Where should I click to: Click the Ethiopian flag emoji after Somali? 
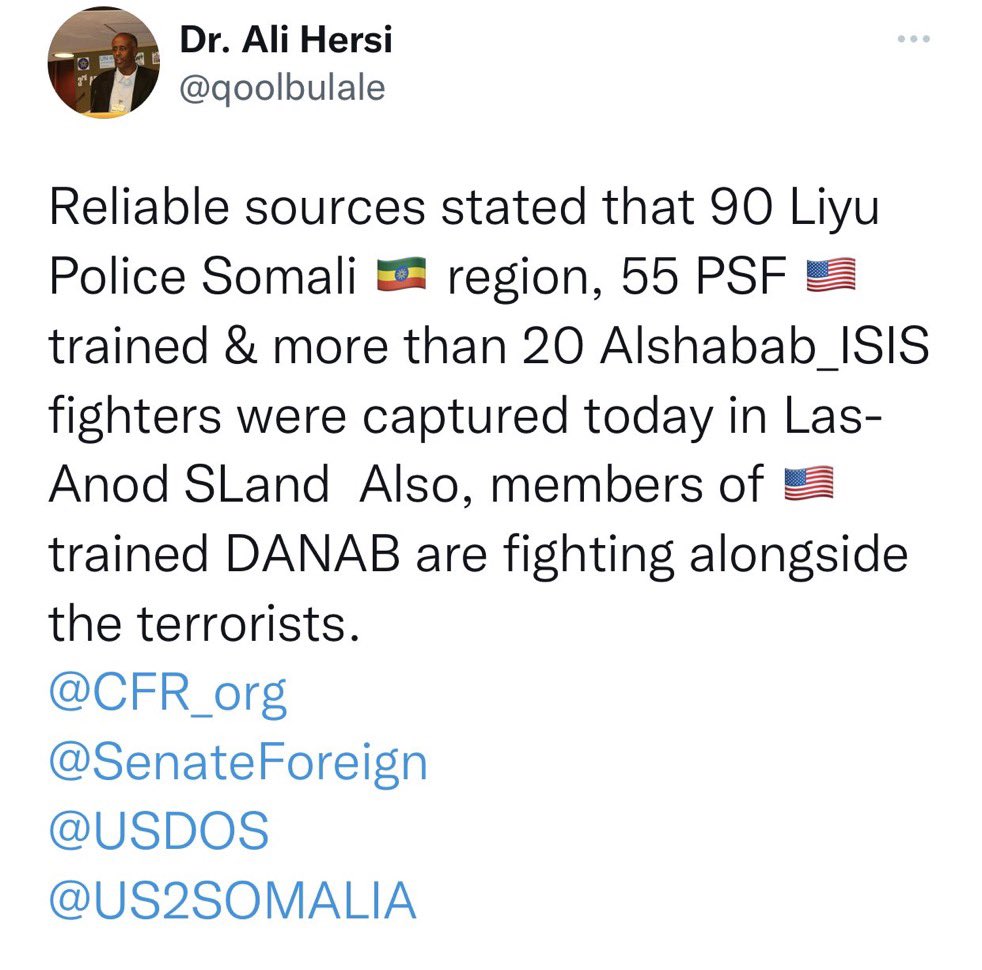[401, 275]
